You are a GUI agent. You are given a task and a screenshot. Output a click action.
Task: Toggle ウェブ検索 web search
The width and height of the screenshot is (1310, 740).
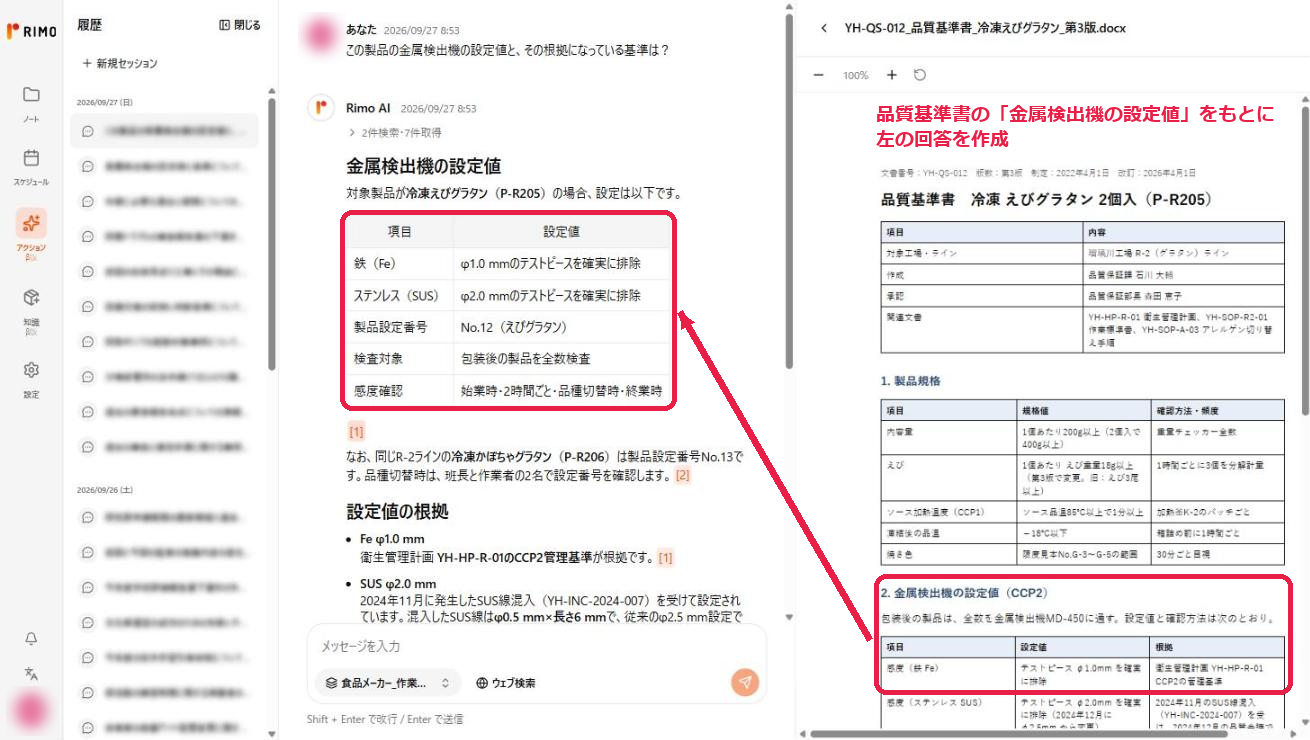[x=506, y=683]
